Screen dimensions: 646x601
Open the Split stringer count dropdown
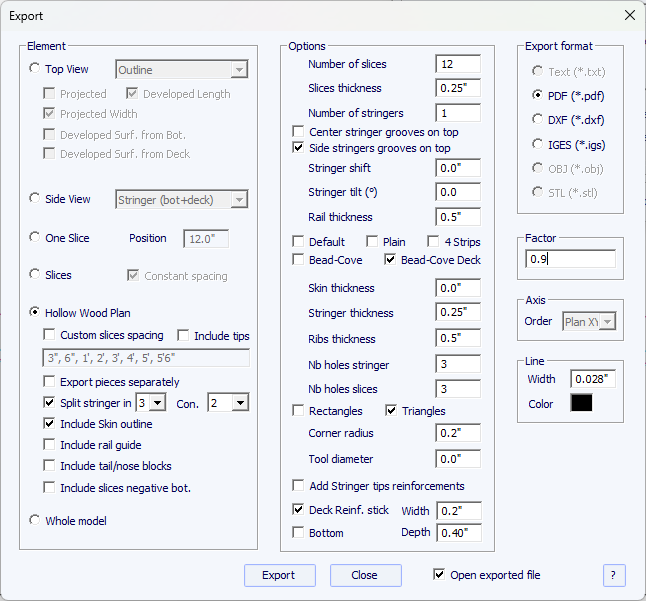158,403
